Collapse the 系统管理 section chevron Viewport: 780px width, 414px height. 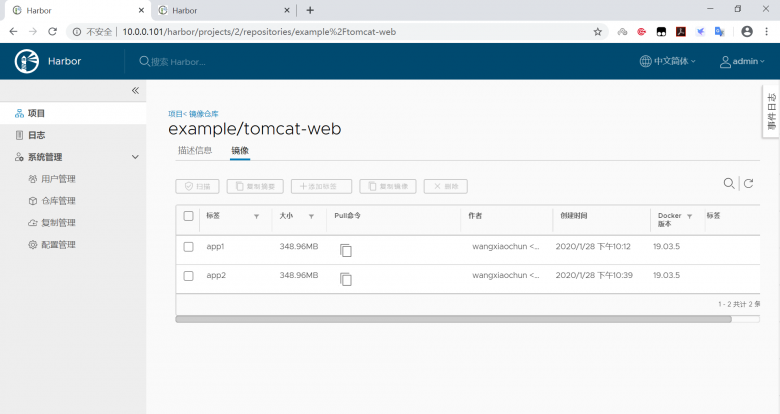[135, 157]
